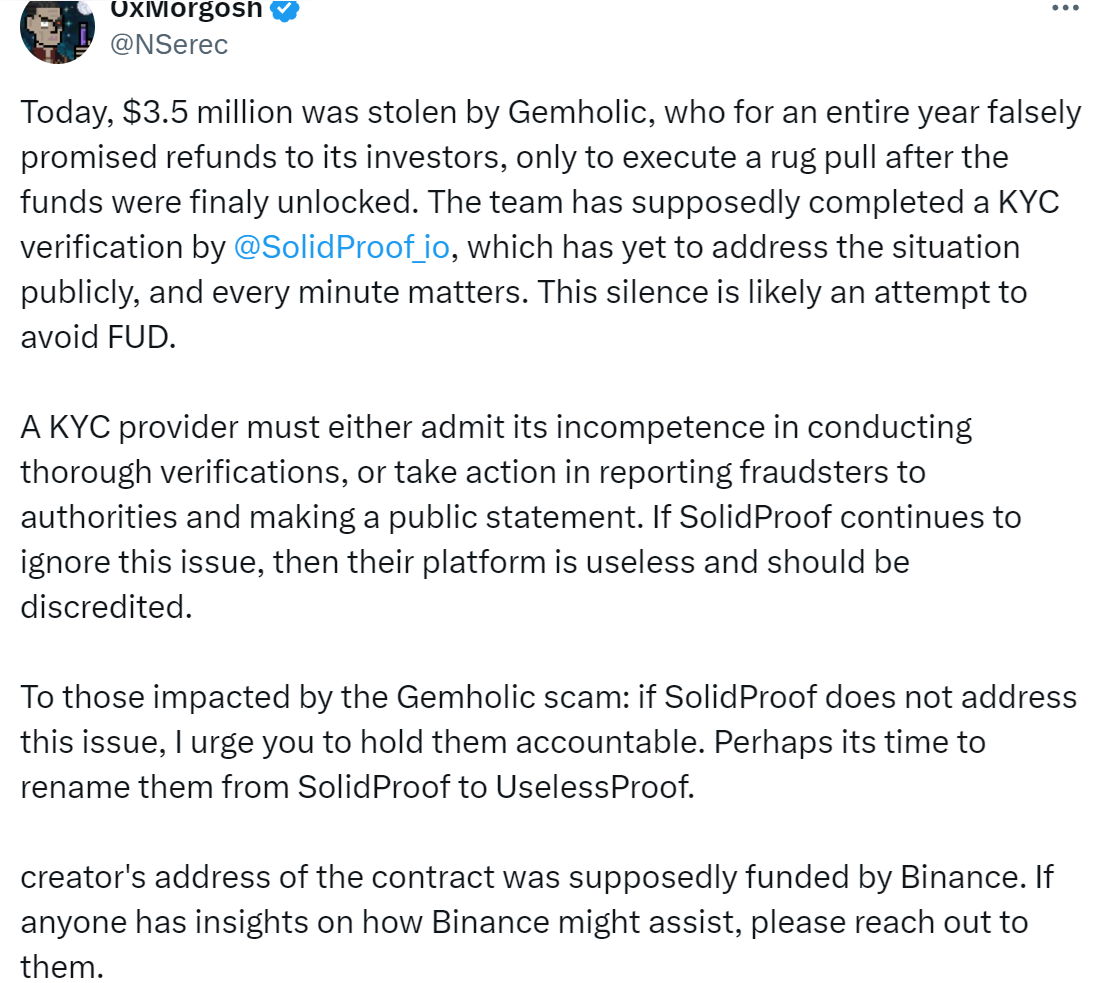1096x983 pixels.
Task: Click the final word "them." of tweet
Action: coord(62,967)
